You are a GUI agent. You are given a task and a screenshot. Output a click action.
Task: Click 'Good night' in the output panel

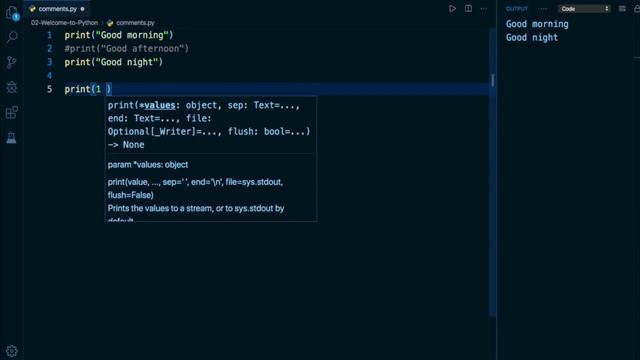coord(532,38)
